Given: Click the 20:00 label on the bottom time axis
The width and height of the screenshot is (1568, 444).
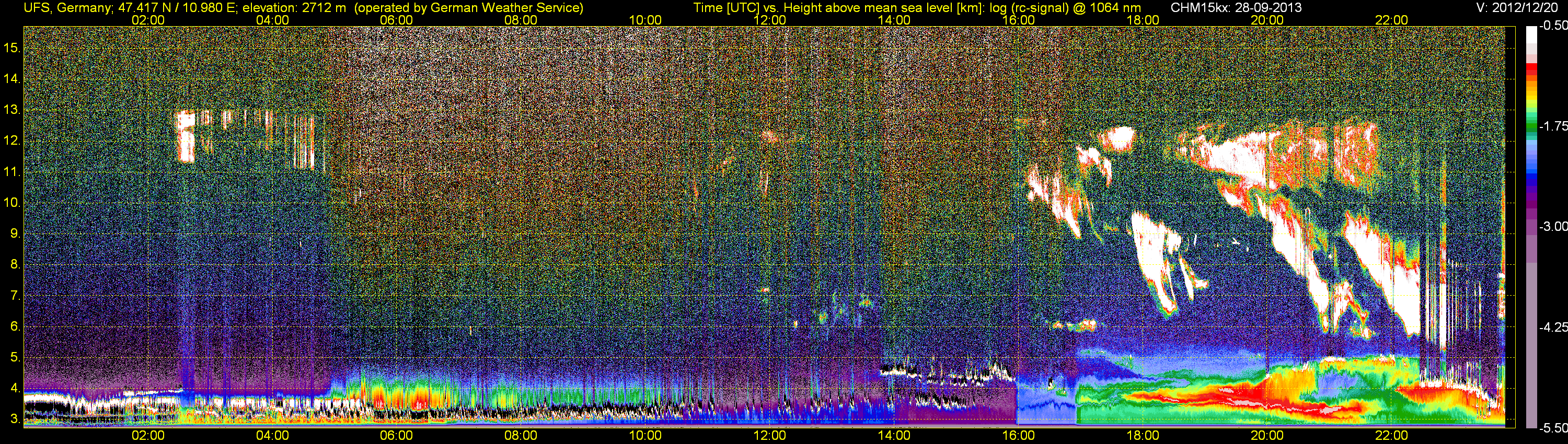Looking at the screenshot, I should (1267, 436).
